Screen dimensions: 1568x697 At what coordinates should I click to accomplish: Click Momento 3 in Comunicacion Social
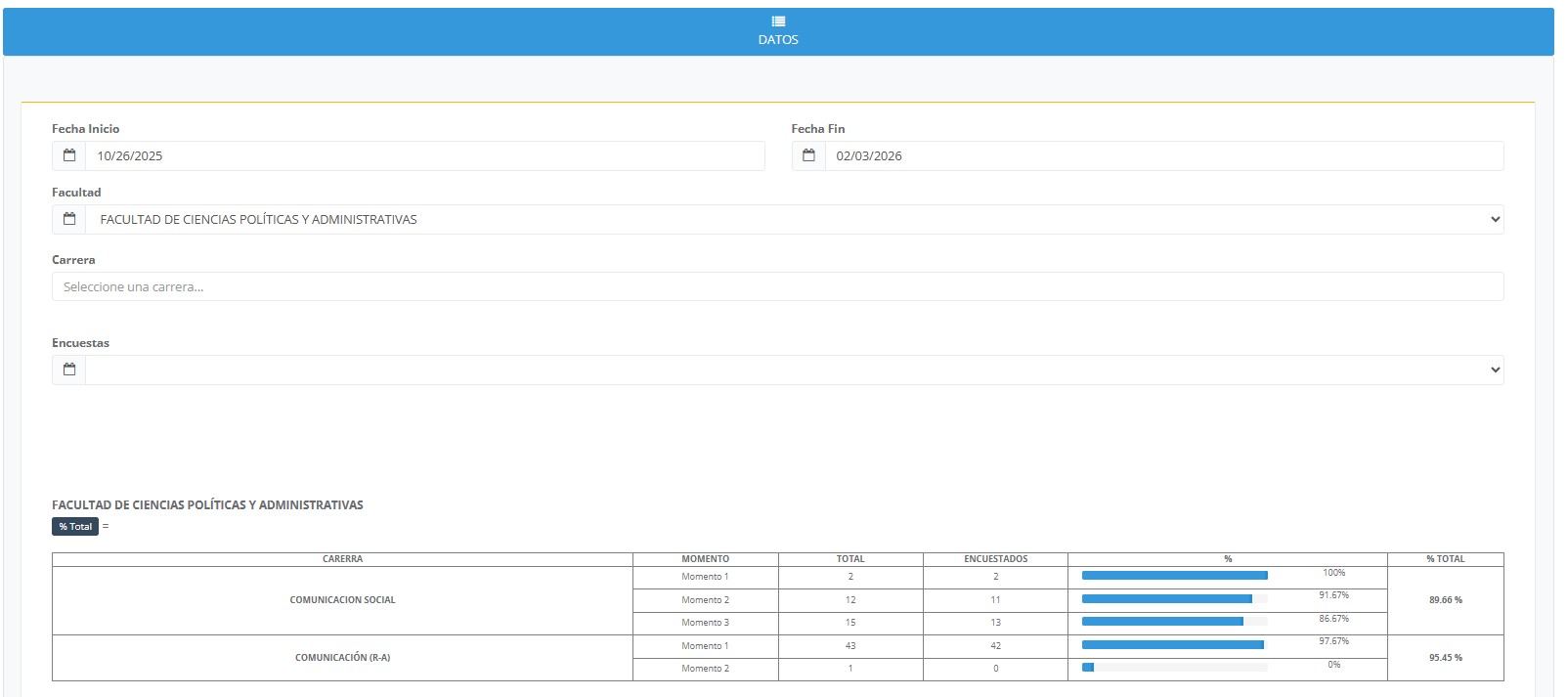(706, 623)
